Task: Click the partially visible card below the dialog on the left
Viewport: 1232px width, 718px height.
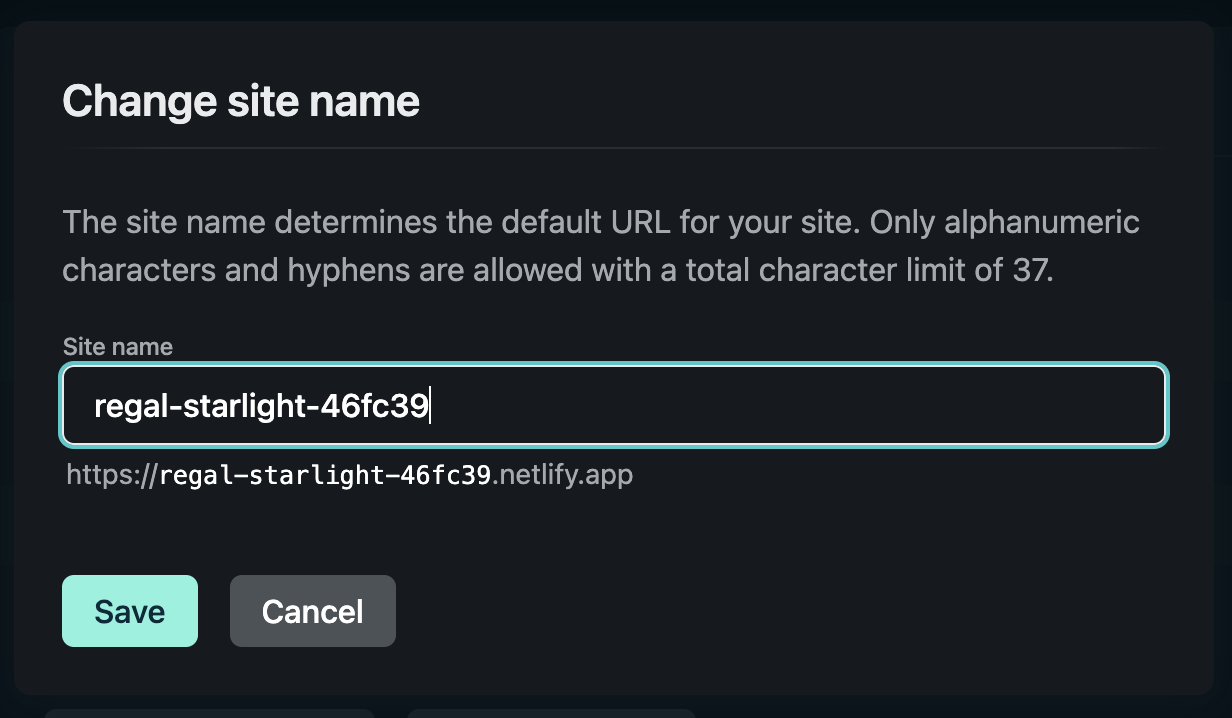Action: point(210,712)
